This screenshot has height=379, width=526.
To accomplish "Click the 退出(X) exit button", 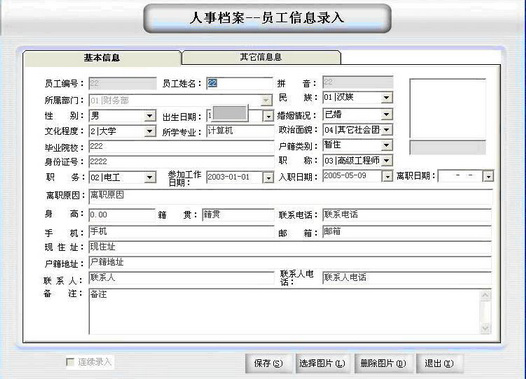I will coord(439,364).
